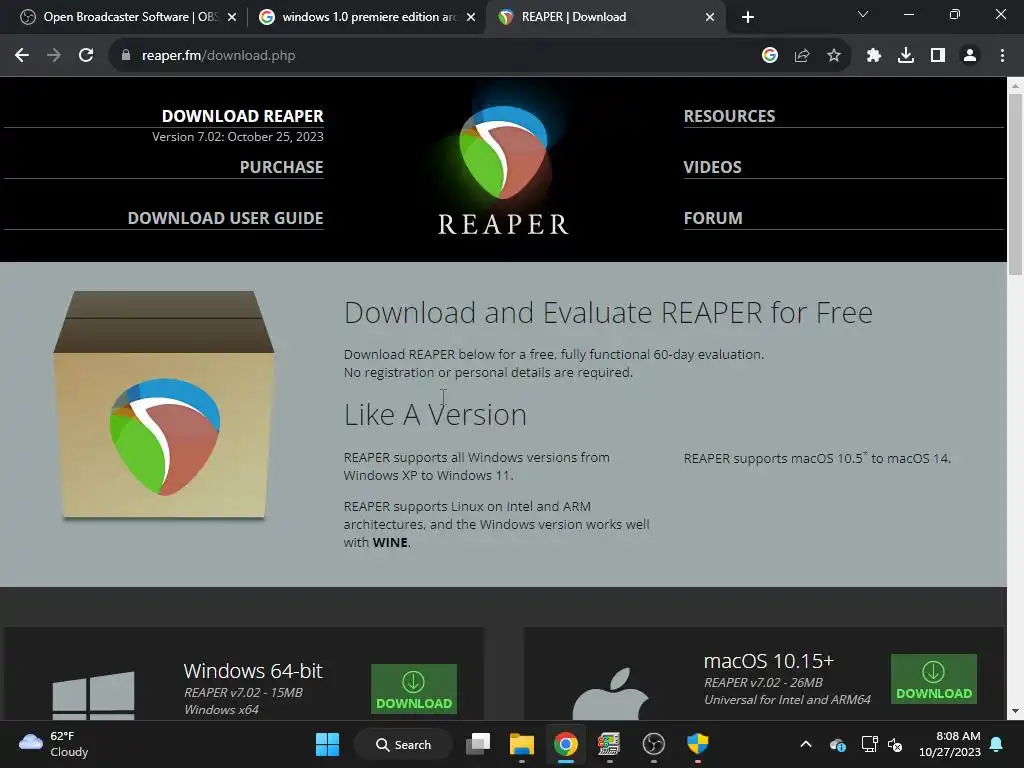Open the DOWNLOAD REAPER nav link
Image resolution: width=1024 pixels, height=768 pixels.
click(x=242, y=116)
